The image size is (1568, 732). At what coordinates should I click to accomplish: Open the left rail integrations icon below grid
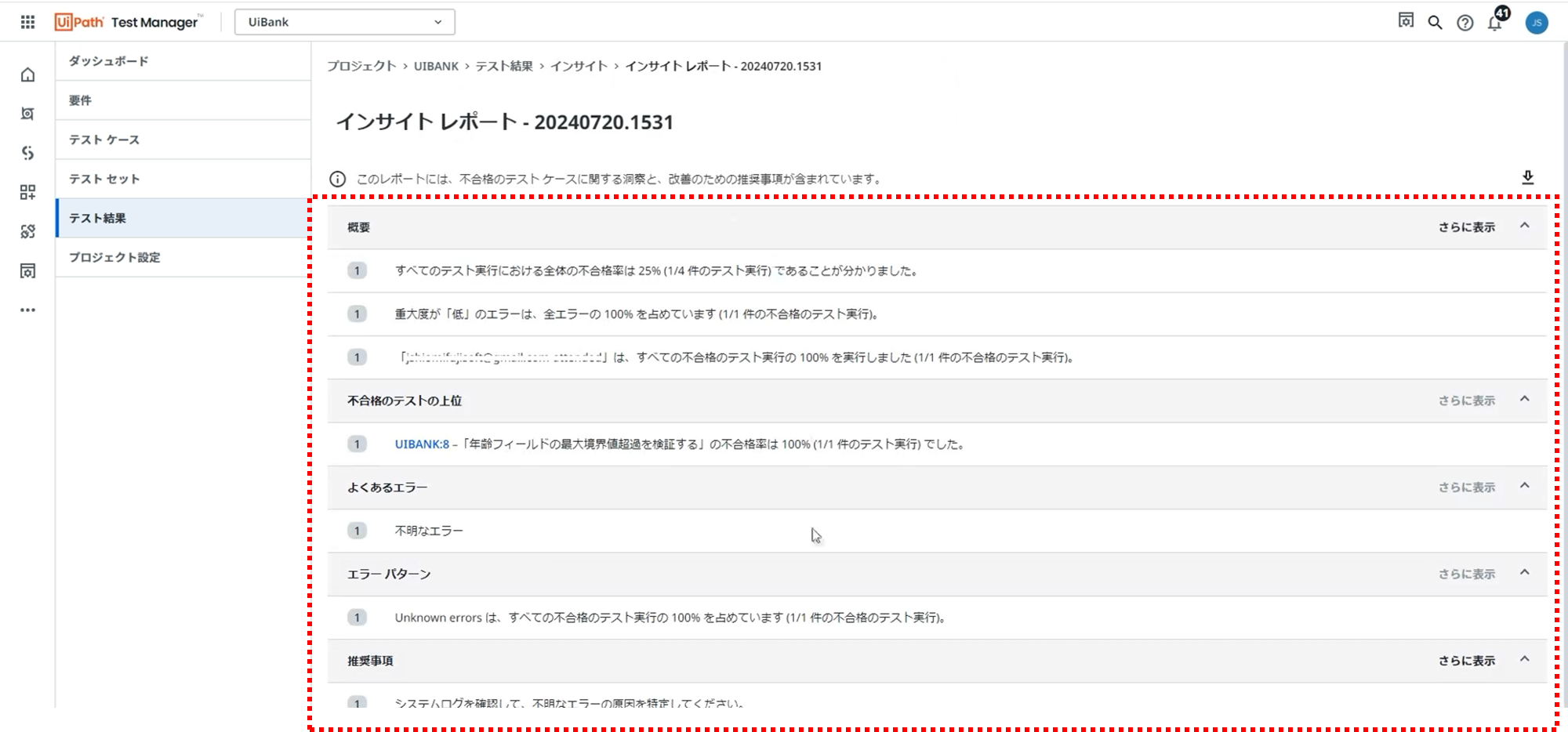(x=27, y=231)
